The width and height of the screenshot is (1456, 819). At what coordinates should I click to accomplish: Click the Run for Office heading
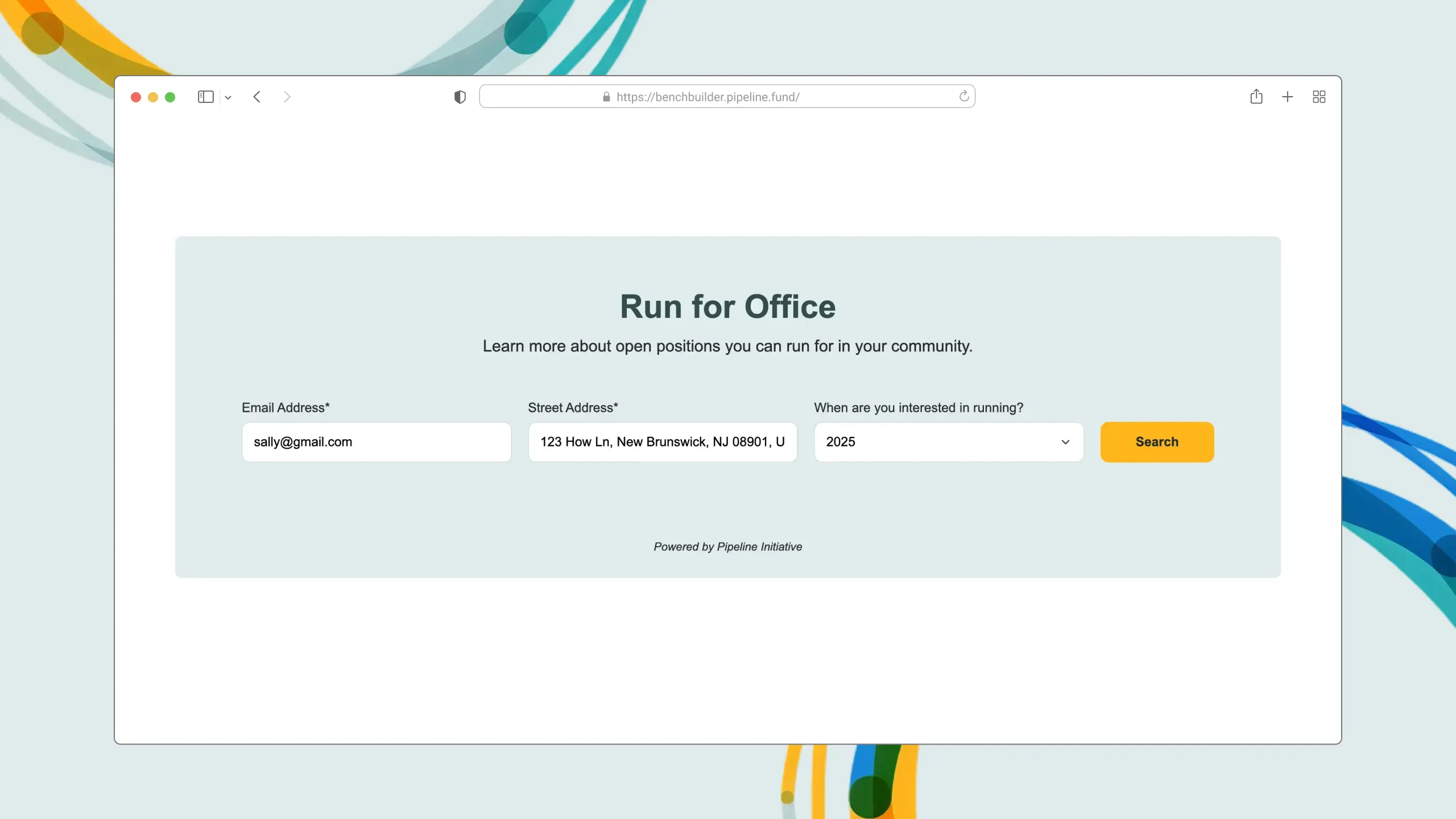point(727,307)
